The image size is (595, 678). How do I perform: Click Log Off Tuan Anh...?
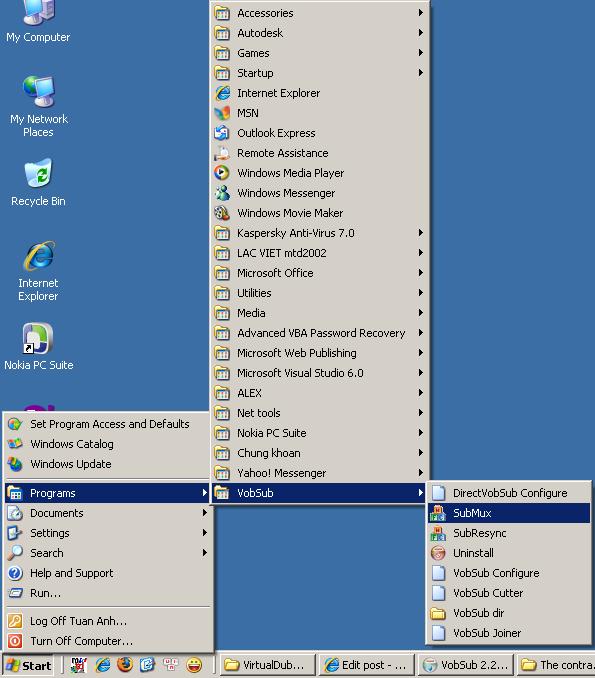pos(108,621)
